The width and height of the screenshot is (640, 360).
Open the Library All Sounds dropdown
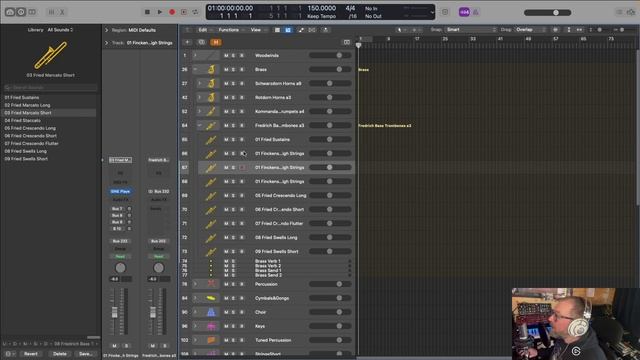pos(60,30)
